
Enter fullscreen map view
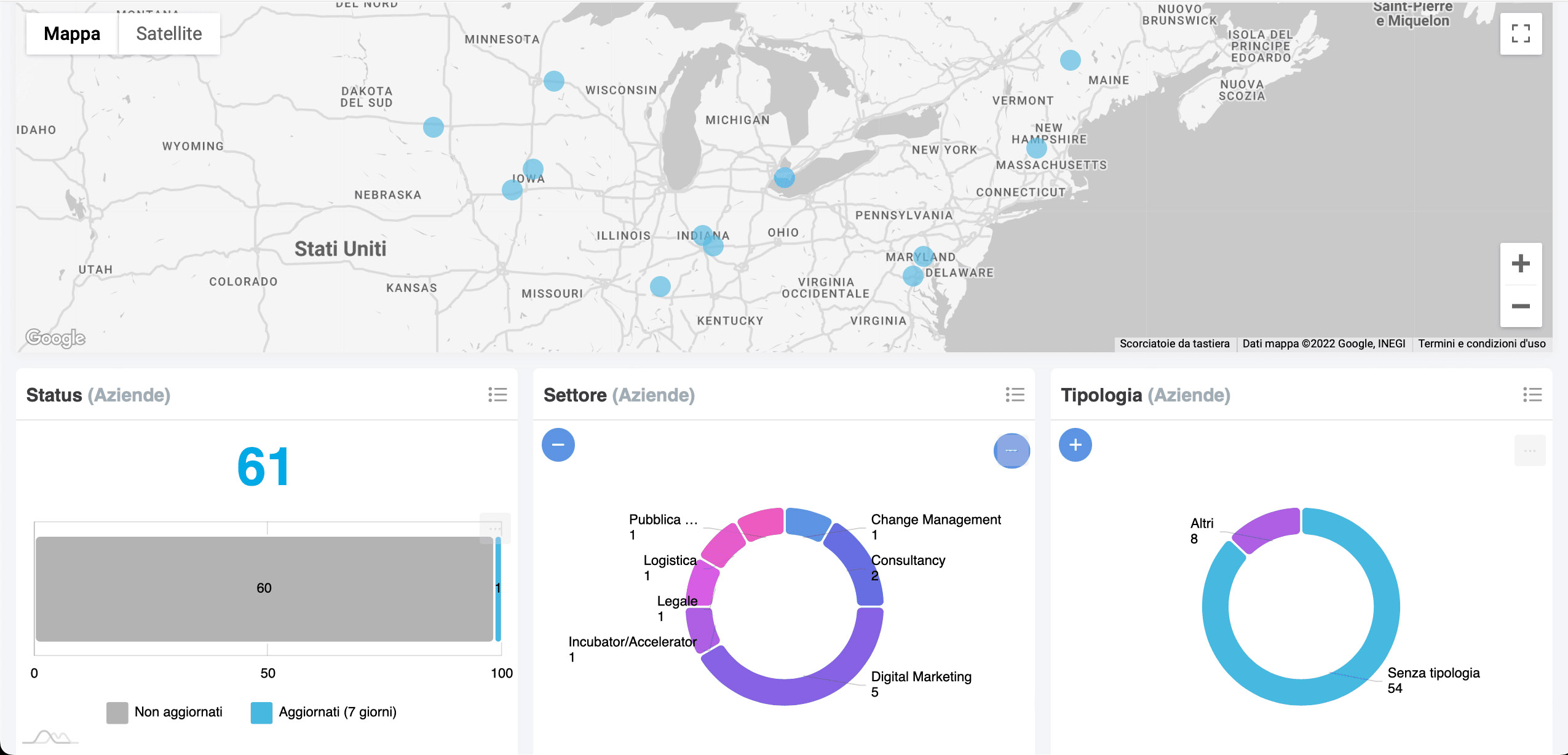(x=1520, y=34)
